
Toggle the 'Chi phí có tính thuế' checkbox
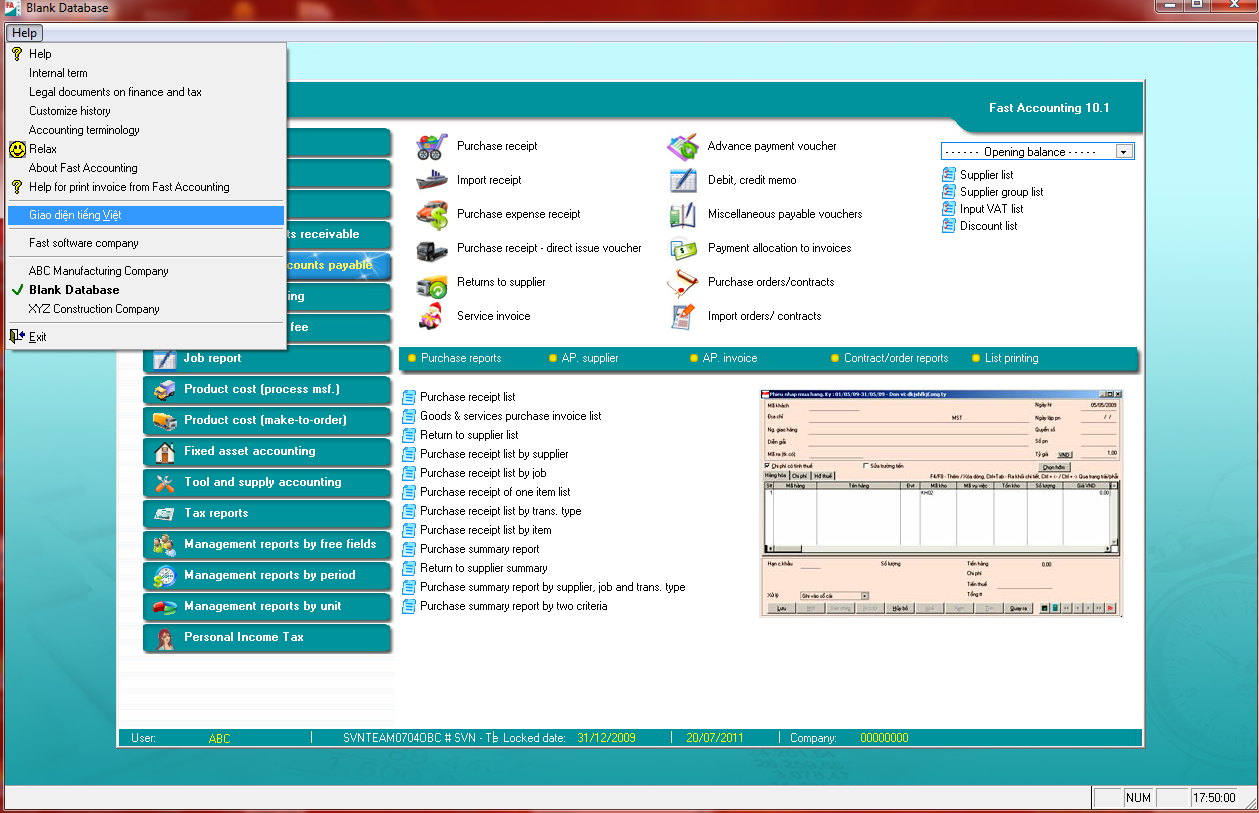click(769, 467)
